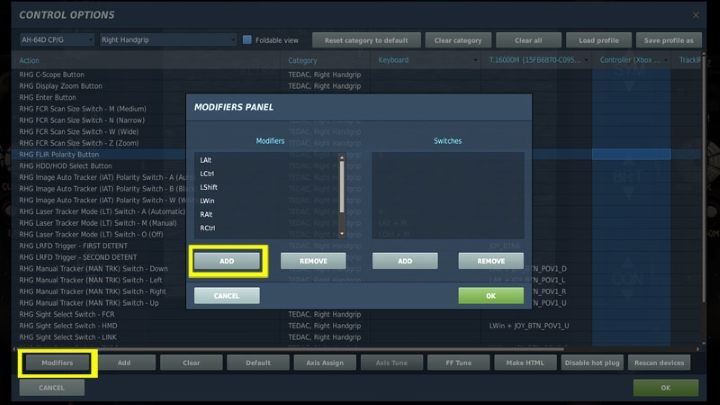Select LWin in the Modifiers list
Screen dimensions: 720x405
click(207, 201)
